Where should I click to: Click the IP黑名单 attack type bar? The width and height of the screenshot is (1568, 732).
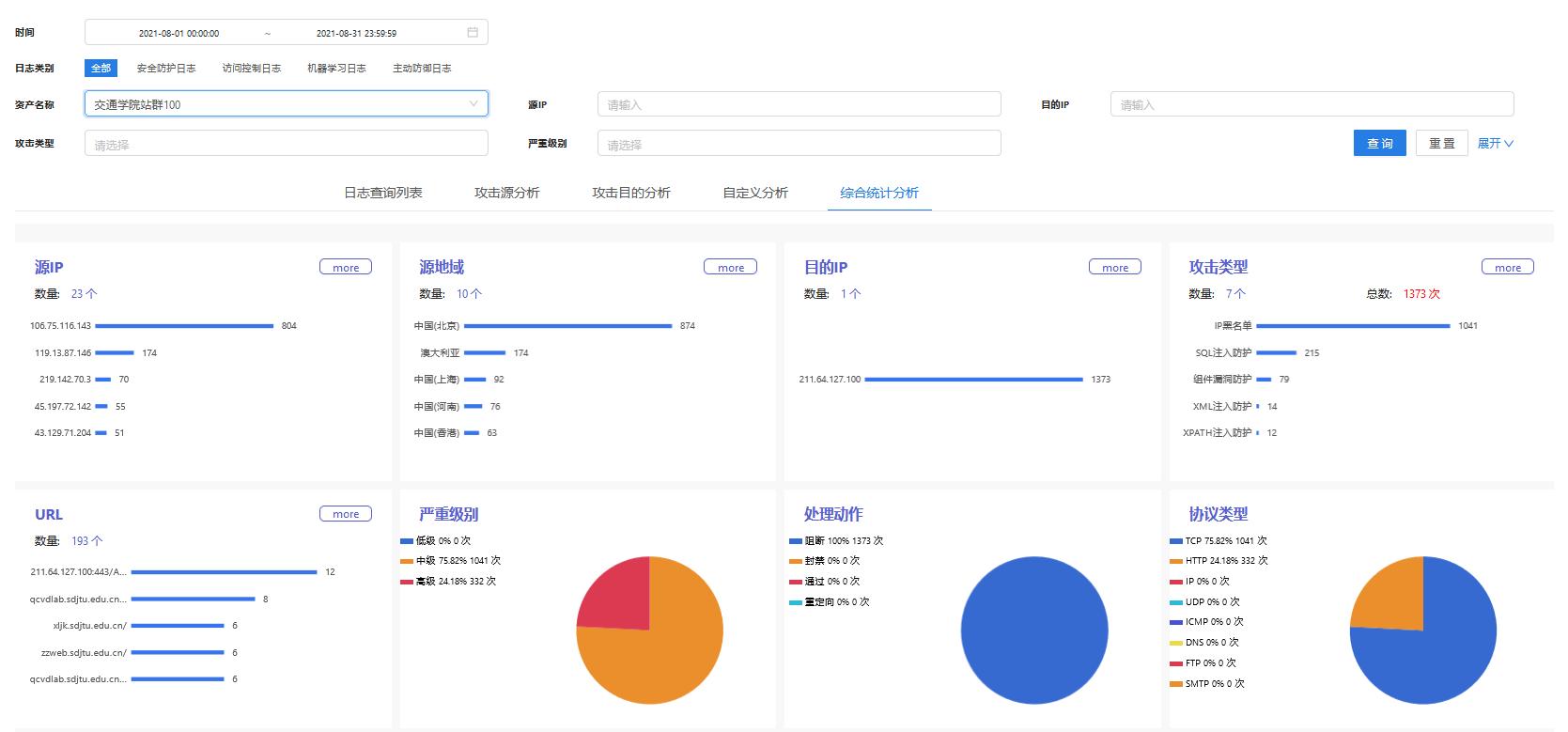tap(1353, 326)
